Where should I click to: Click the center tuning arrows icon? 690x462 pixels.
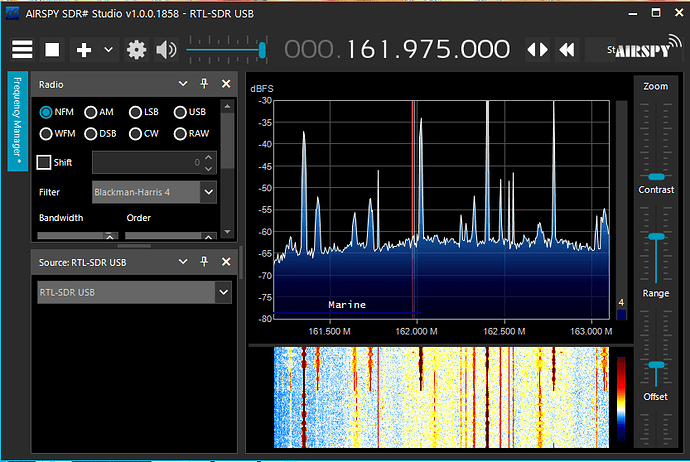pyautogui.click(x=537, y=49)
